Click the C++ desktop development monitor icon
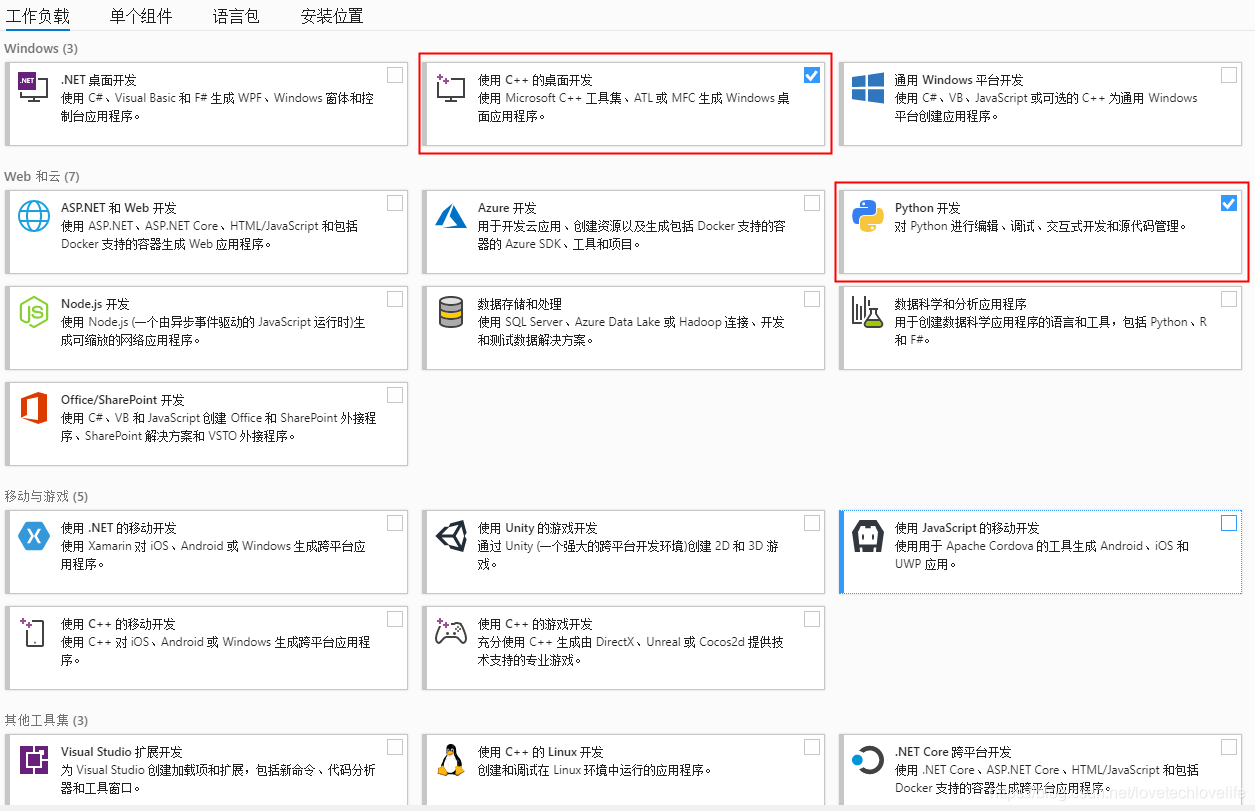 tap(451, 88)
